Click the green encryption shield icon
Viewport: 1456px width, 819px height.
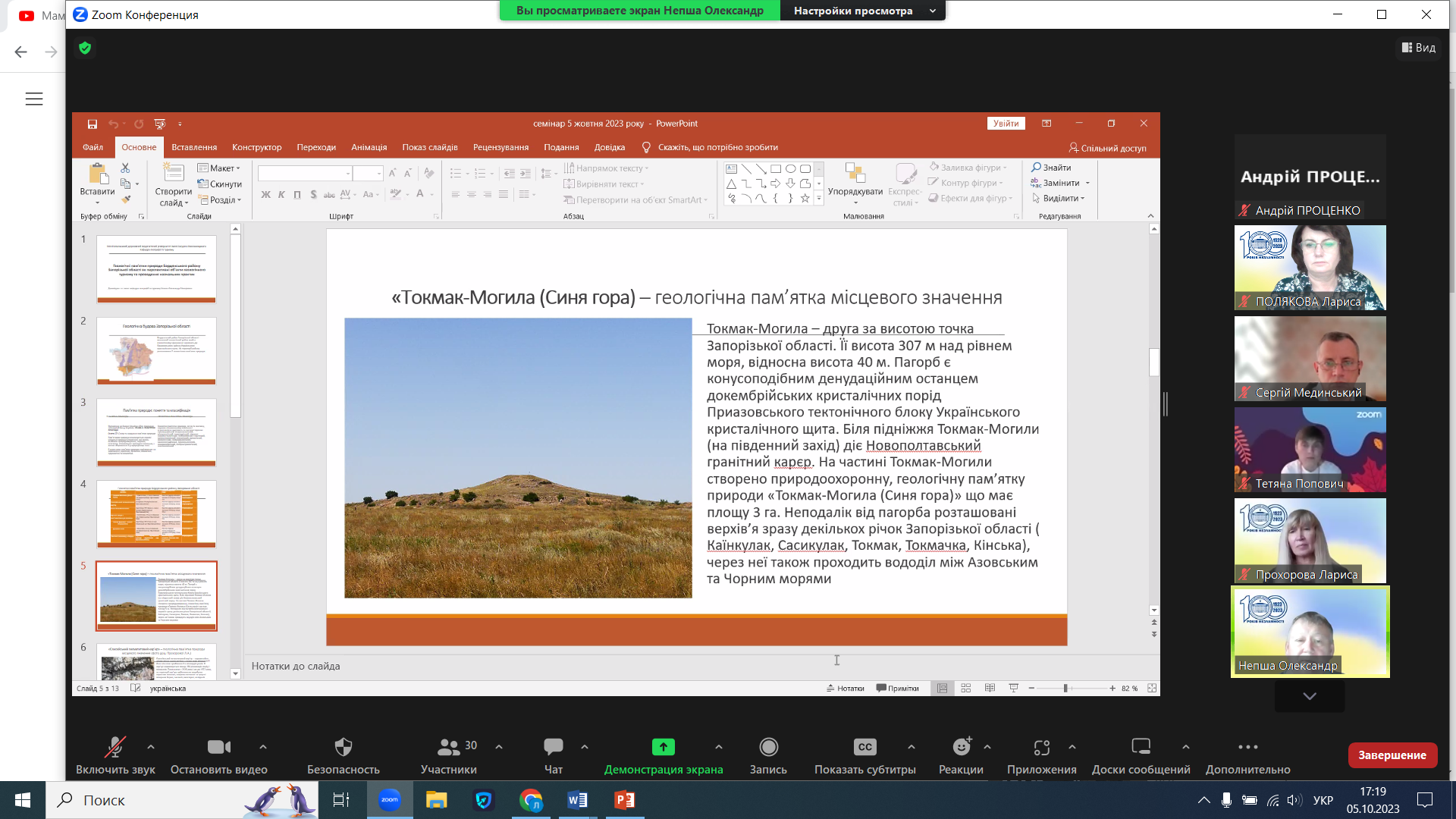[x=85, y=49]
